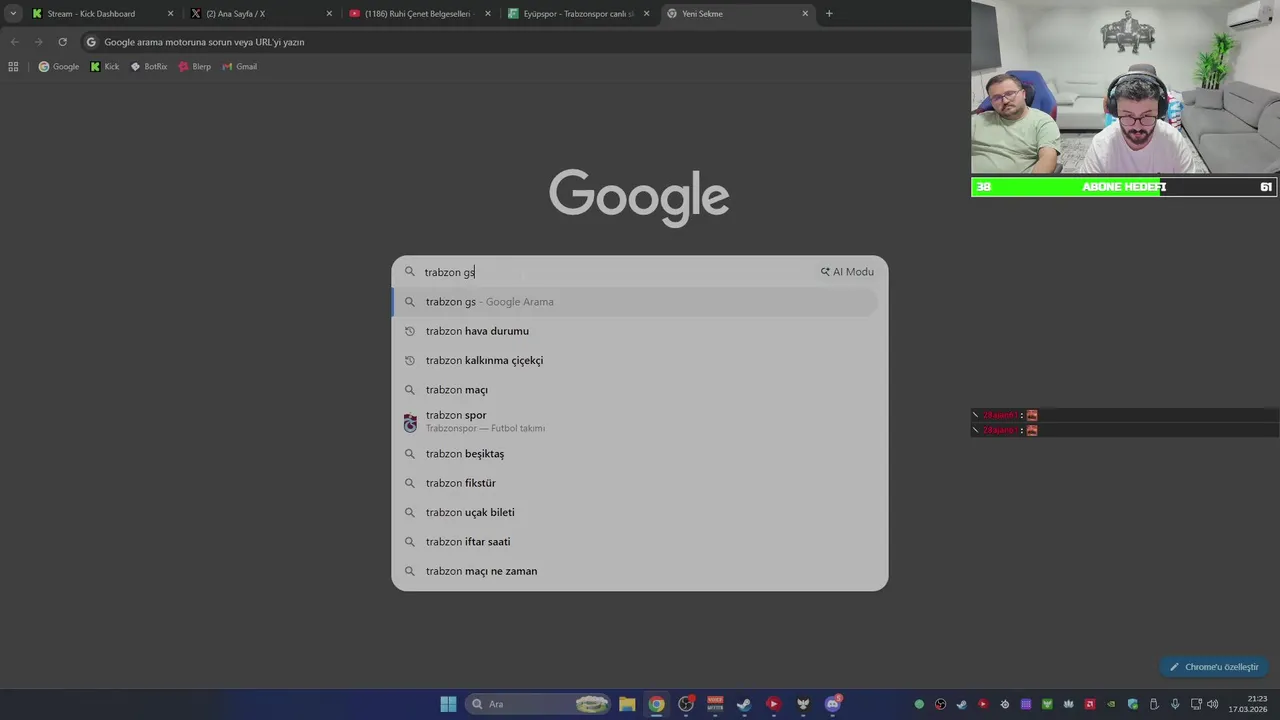
Task: Reload the current page
Action: [62, 42]
